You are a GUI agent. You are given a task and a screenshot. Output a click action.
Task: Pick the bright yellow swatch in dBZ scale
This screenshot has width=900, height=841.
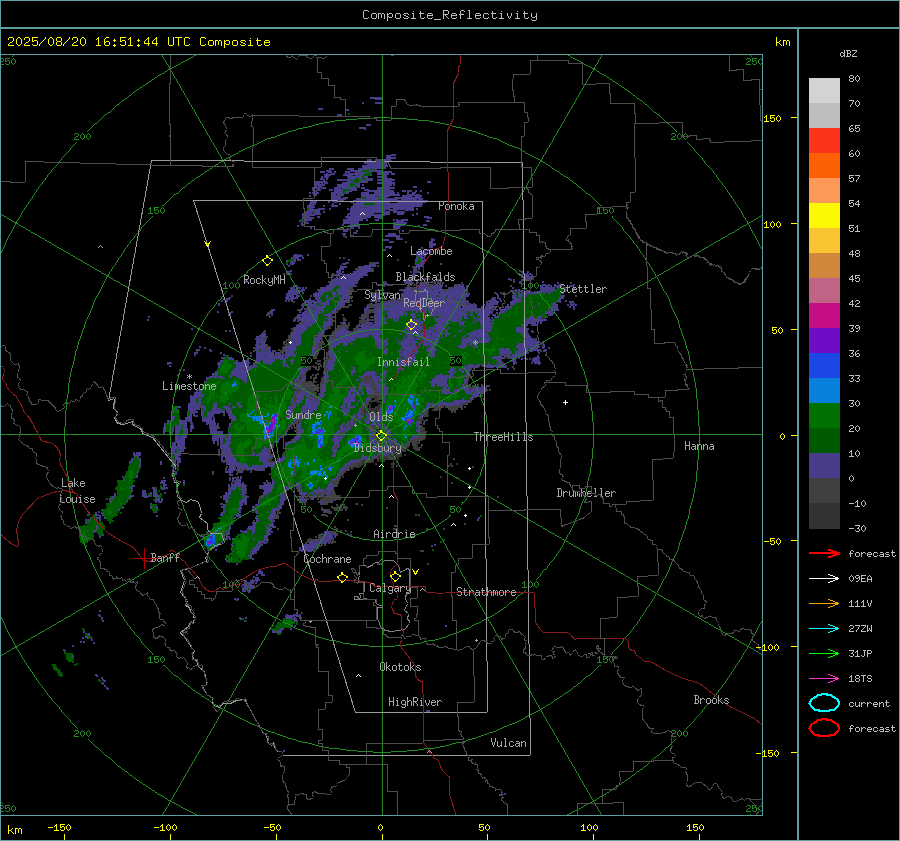click(824, 215)
